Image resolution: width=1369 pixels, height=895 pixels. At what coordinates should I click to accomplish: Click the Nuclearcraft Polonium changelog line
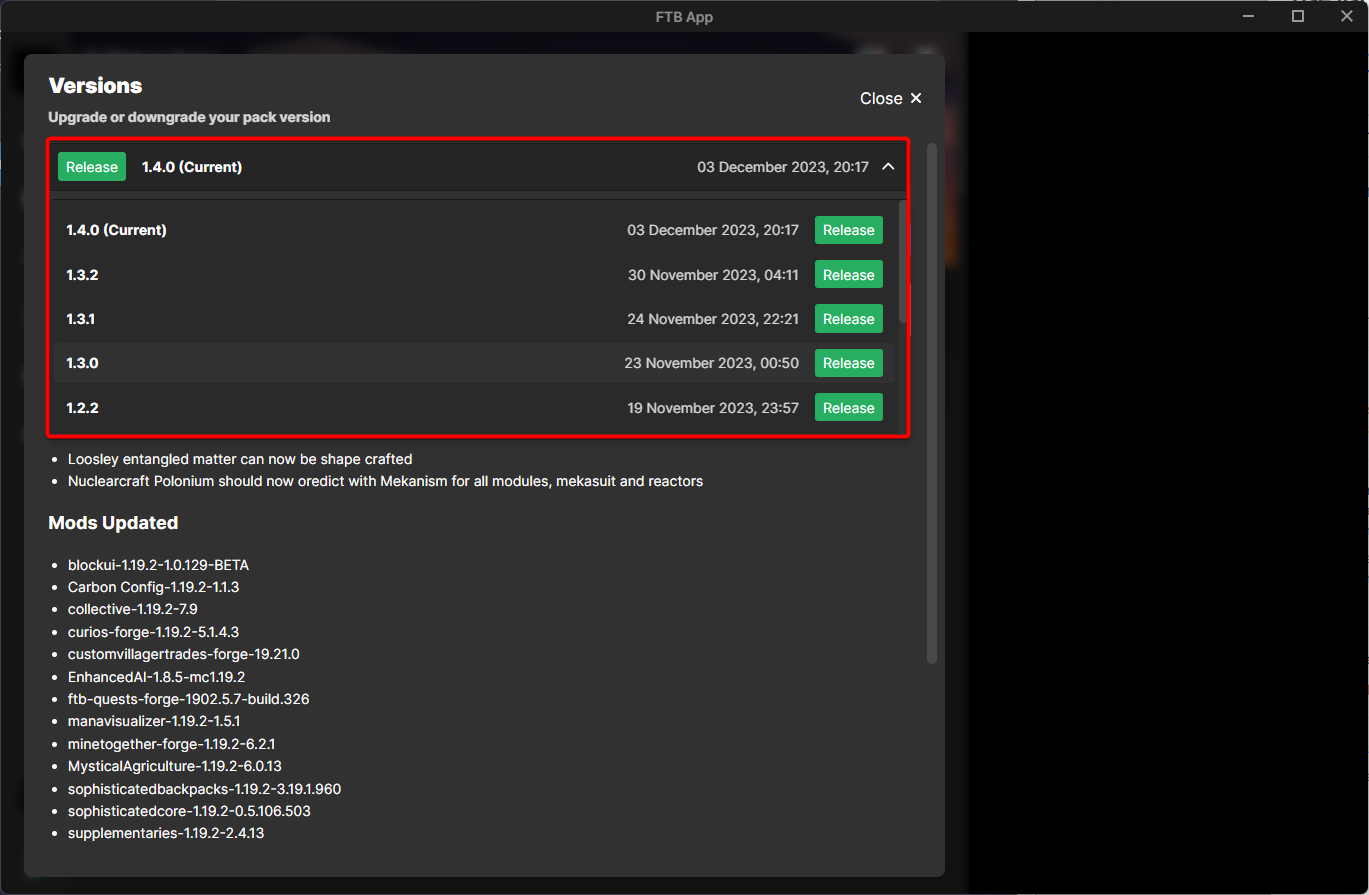pyautogui.click(x=385, y=481)
